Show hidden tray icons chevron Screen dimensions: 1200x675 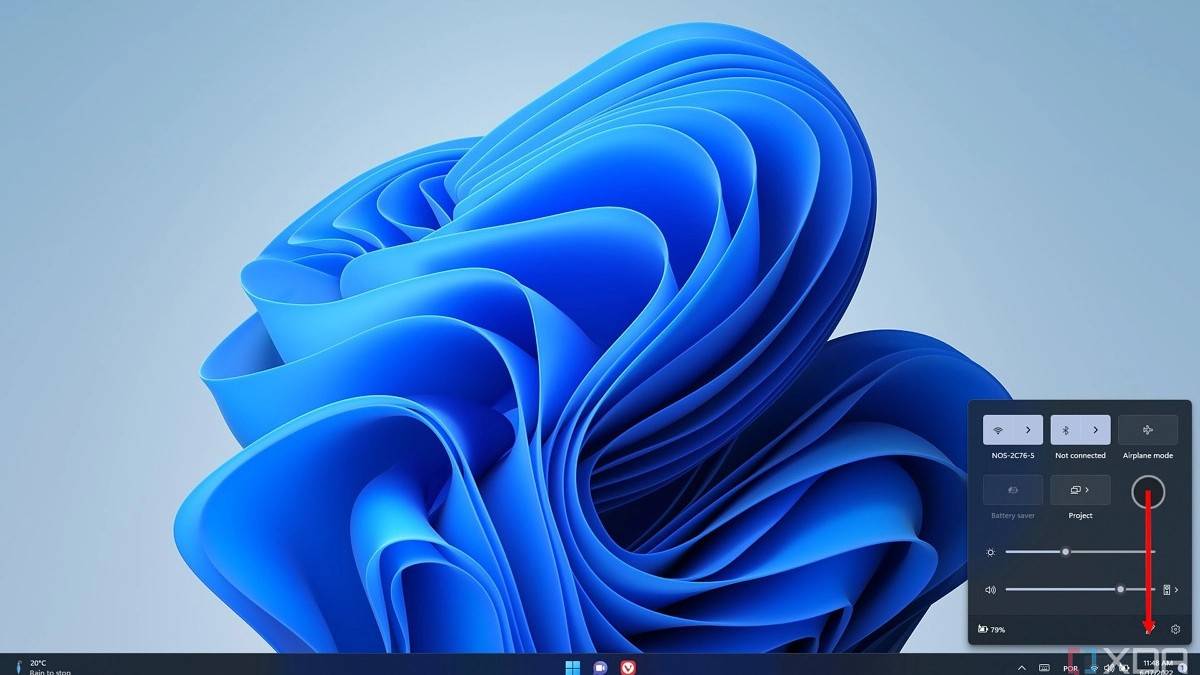[x=1021, y=667]
